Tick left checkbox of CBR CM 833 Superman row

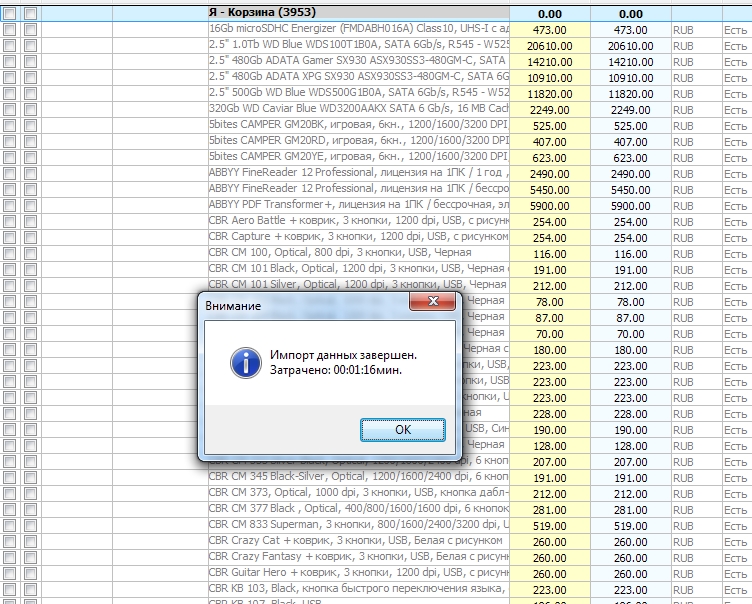pyautogui.click(x=9, y=526)
